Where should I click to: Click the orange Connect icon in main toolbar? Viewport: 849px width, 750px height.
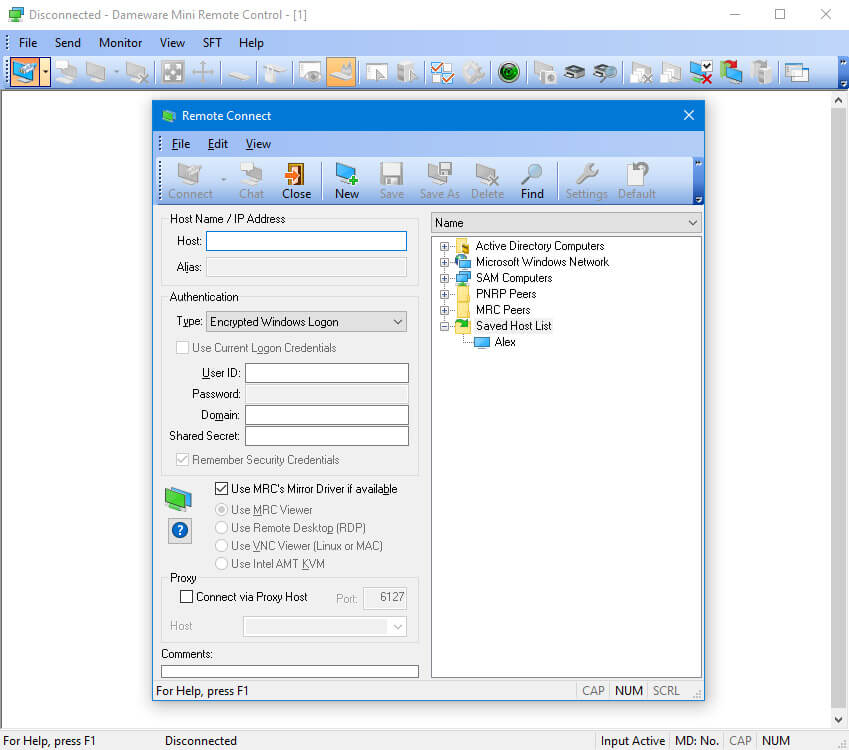25,72
